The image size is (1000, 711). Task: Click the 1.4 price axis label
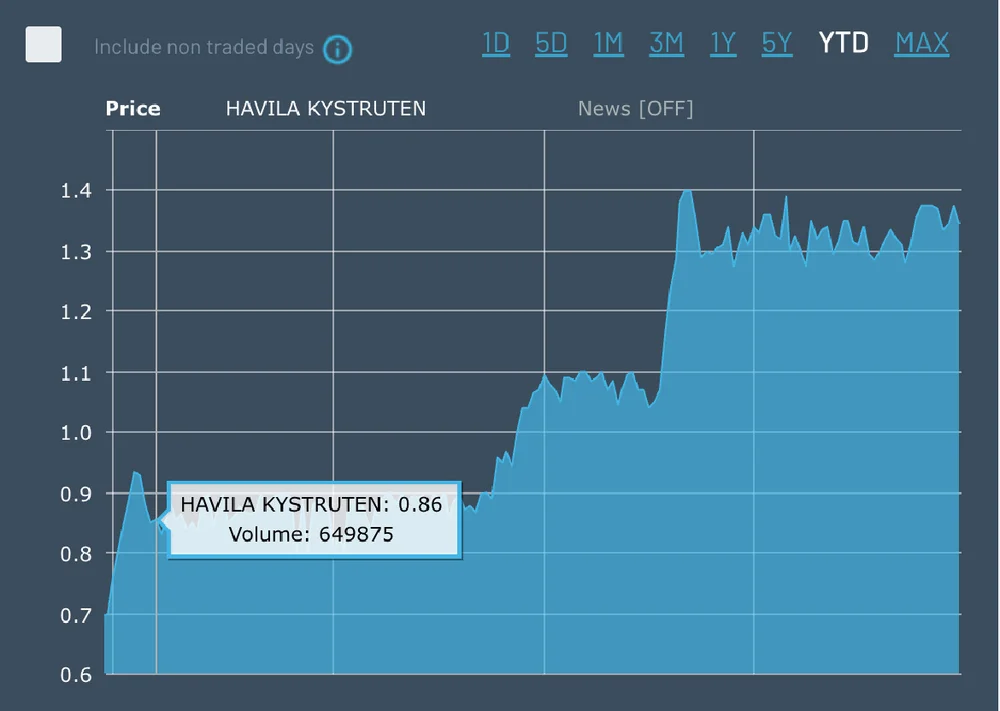pyautogui.click(x=76, y=190)
